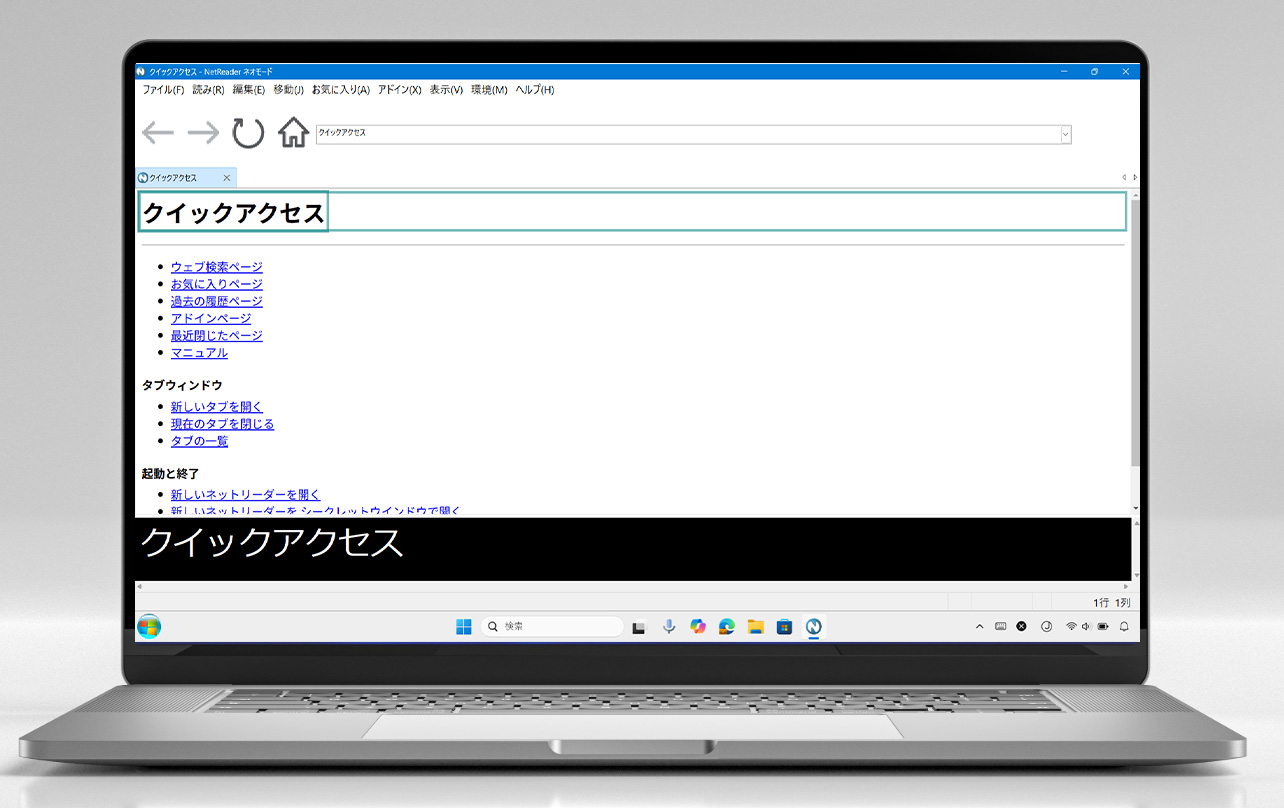1284x808 pixels.
Task: Reload the current page
Action: coord(247,132)
